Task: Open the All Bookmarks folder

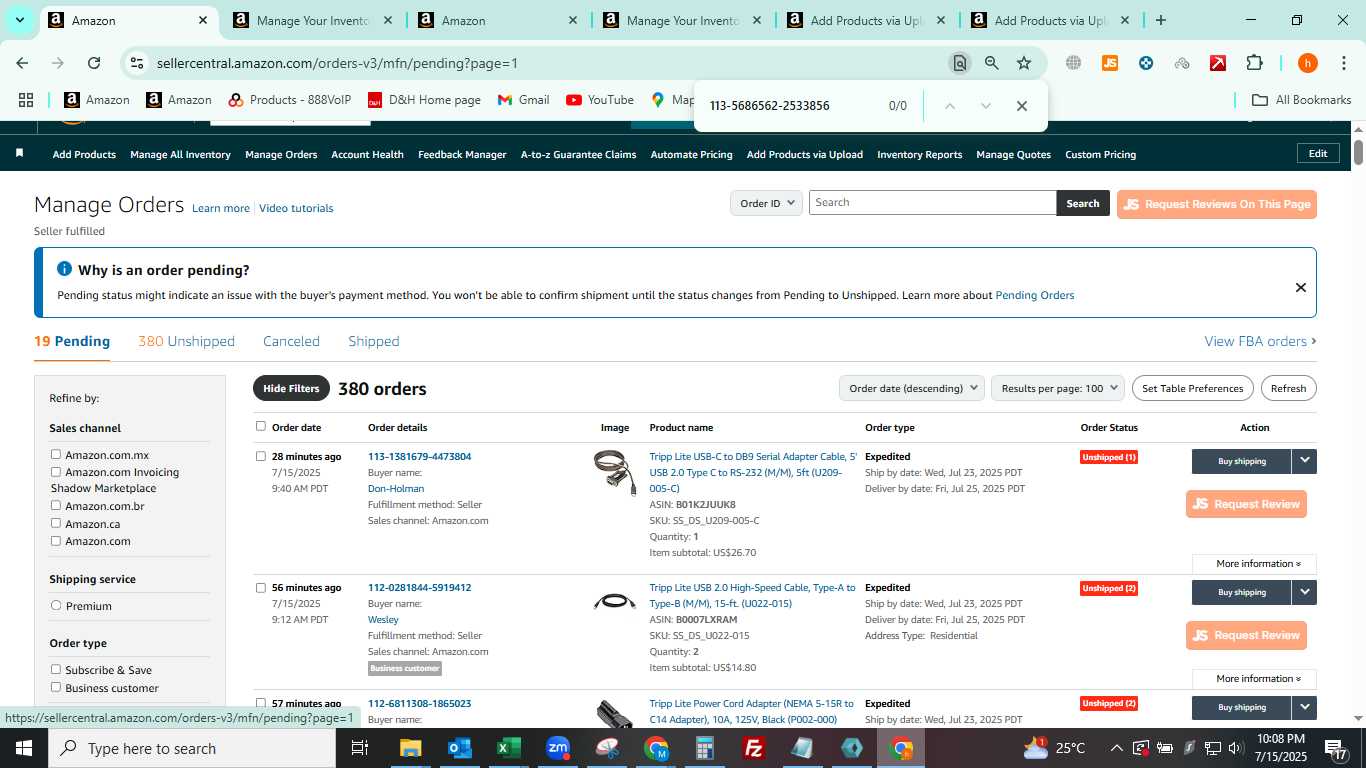Action: pyautogui.click(x=1302, y=100)
